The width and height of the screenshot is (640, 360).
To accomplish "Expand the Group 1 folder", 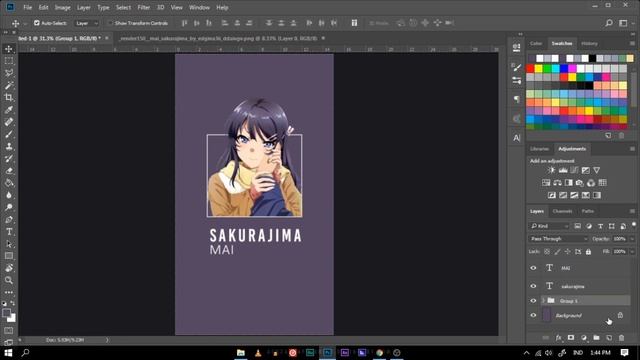I will click(x=543, y=301).
